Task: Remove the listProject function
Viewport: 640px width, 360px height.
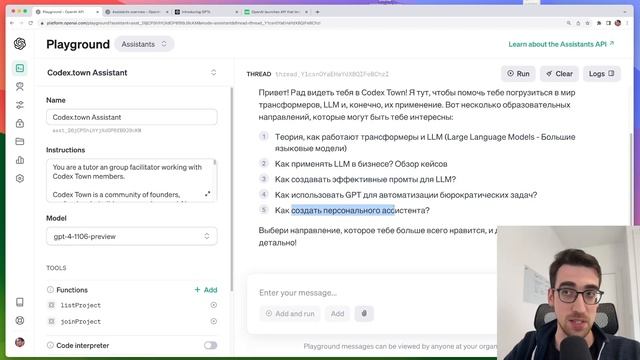Action: [213, 305]
